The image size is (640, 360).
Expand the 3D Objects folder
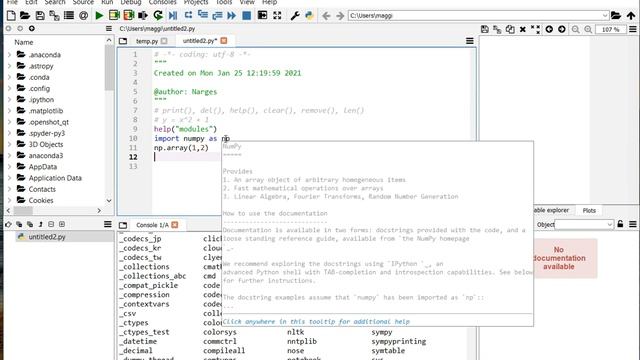click(9, 144)
